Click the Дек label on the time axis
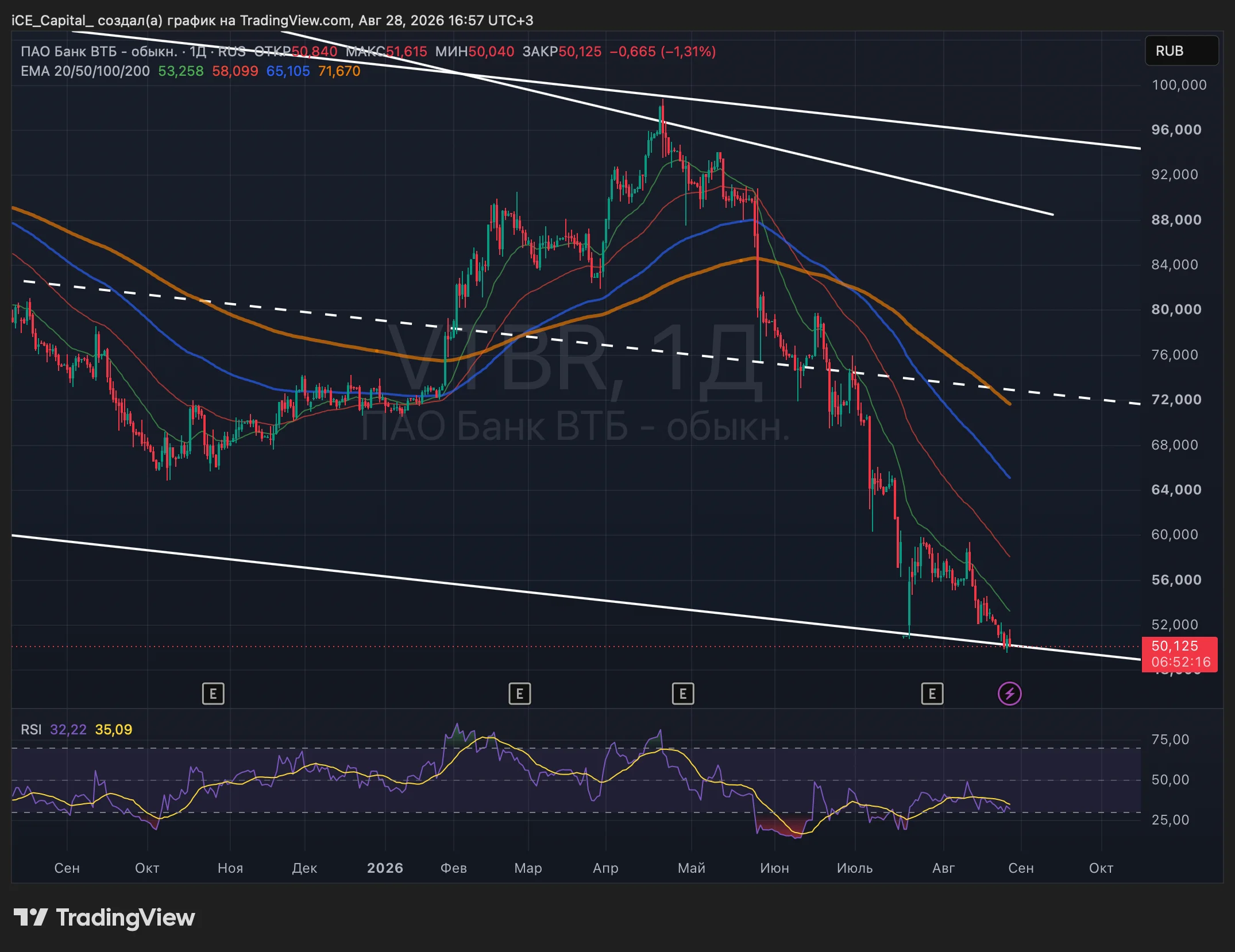Screen dimensions: 1235x952 click(x=304, y=868)
